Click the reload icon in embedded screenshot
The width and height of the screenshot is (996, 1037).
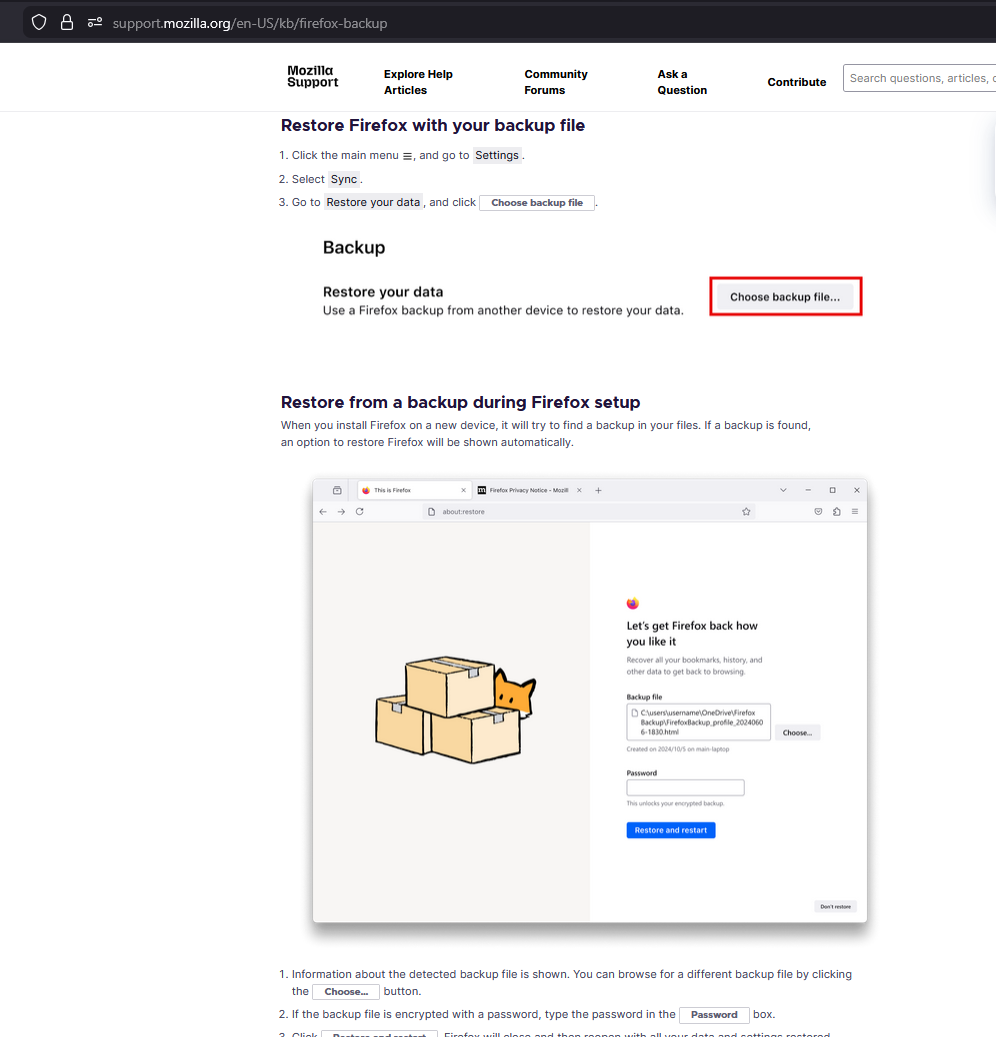(x=360, y=512)
